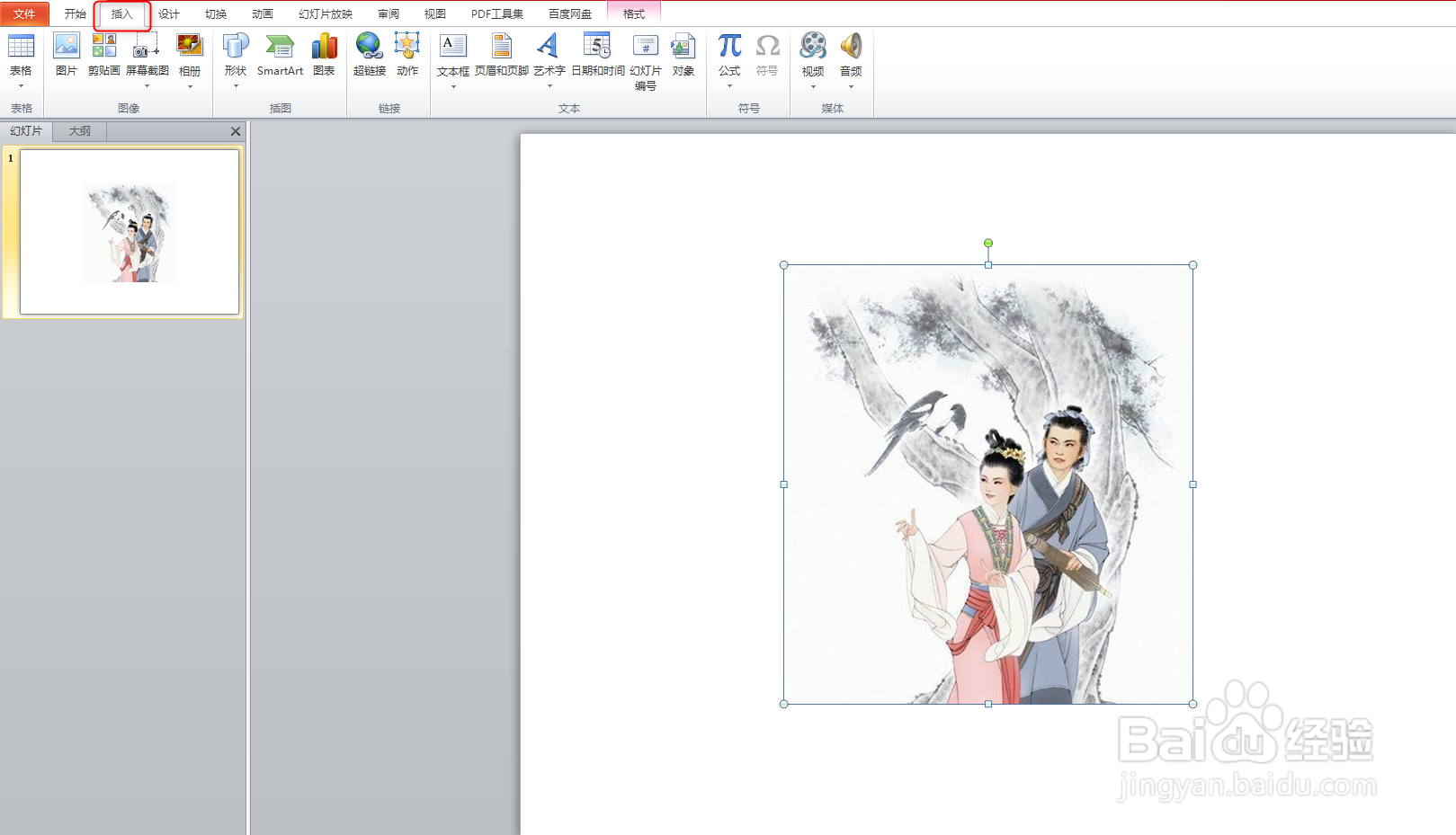Viewport: 1456px width, 835px height.
Task: Expand the 公式 dropdown arrow
Action: point(729,86)
